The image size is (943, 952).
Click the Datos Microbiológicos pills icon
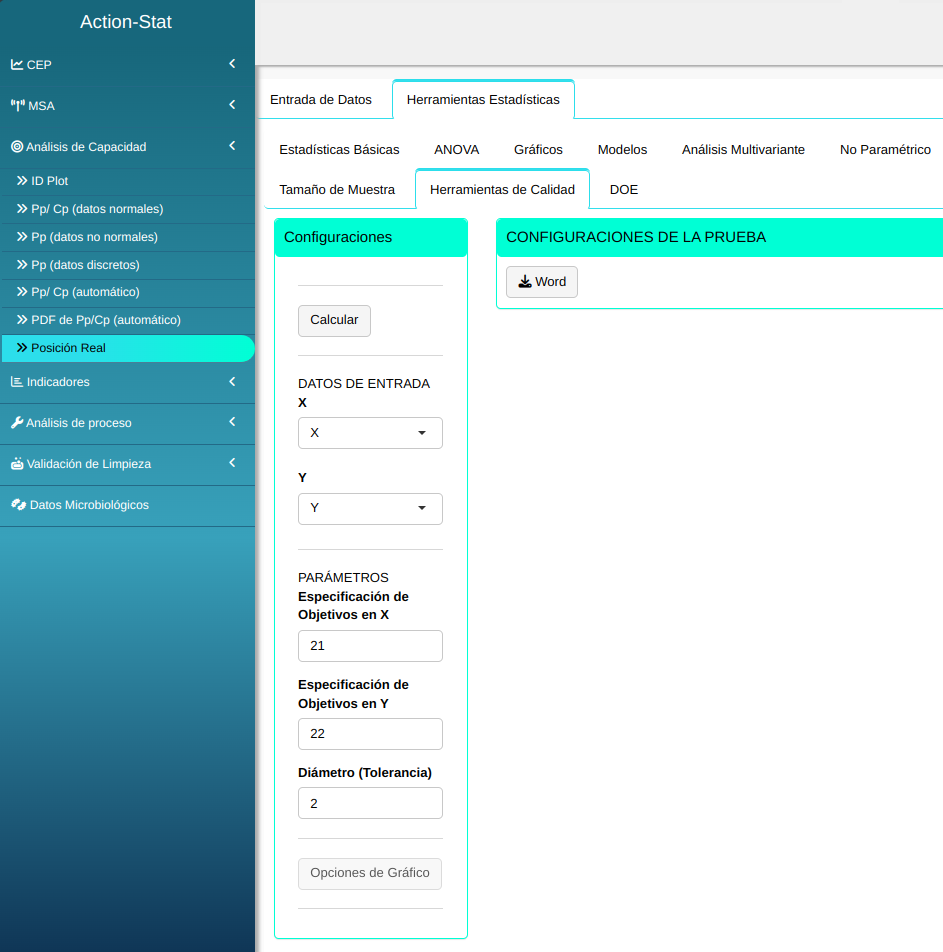coord(18,505)
